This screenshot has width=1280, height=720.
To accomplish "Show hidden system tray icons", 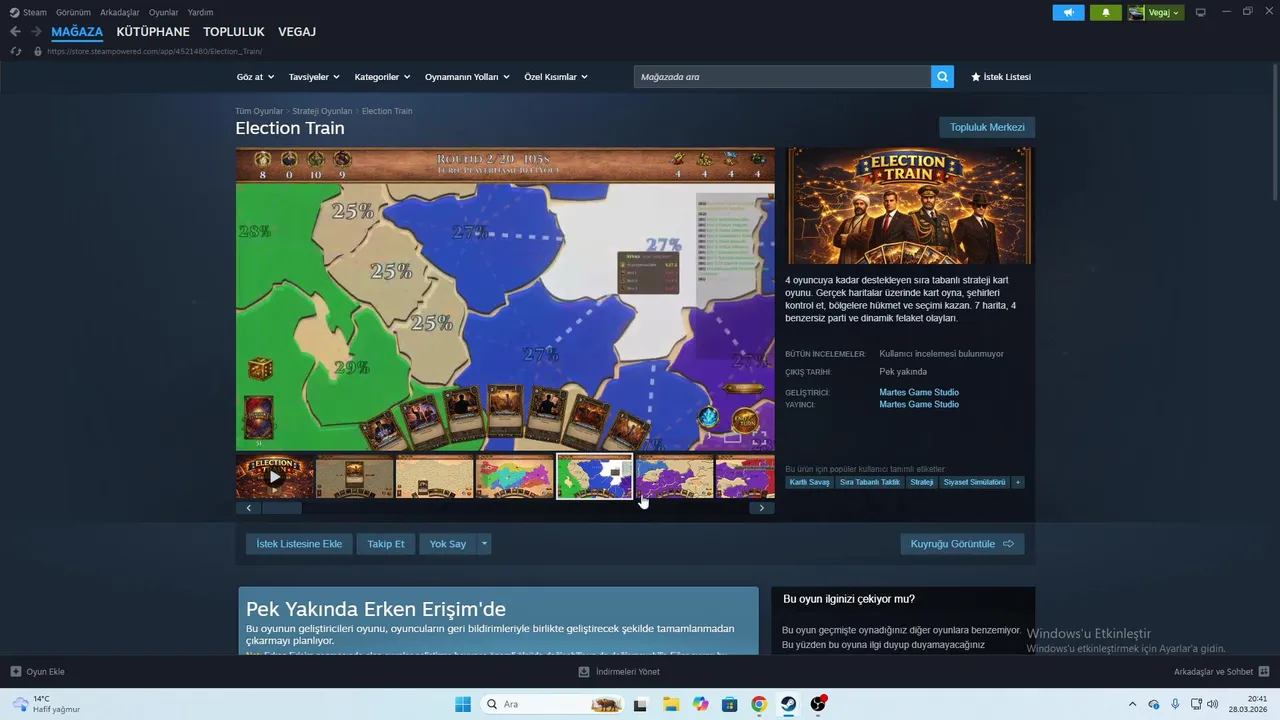I will [1132, 704].
